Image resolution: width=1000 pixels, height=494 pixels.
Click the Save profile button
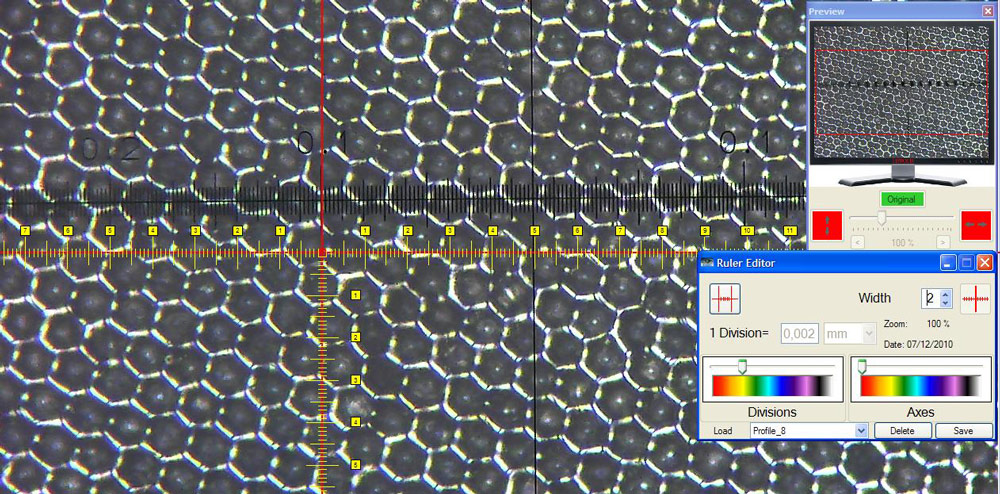(963, 431)
